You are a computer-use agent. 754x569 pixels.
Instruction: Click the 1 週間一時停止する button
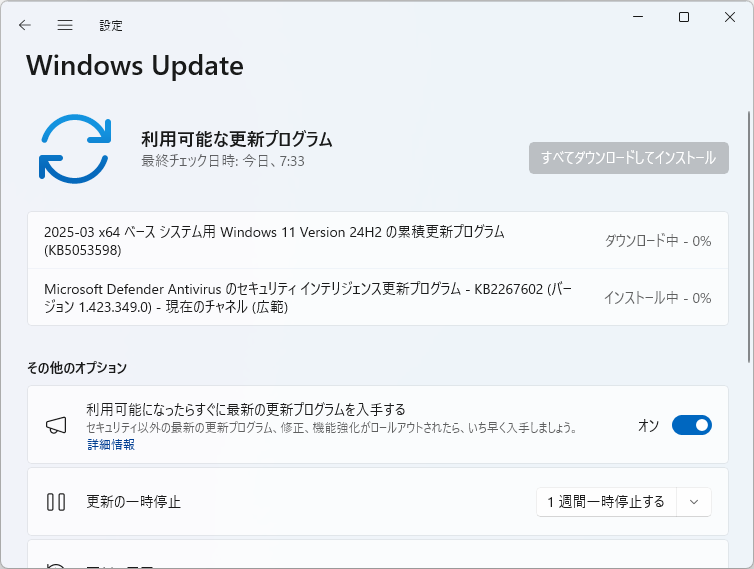[x=606, y=502]
